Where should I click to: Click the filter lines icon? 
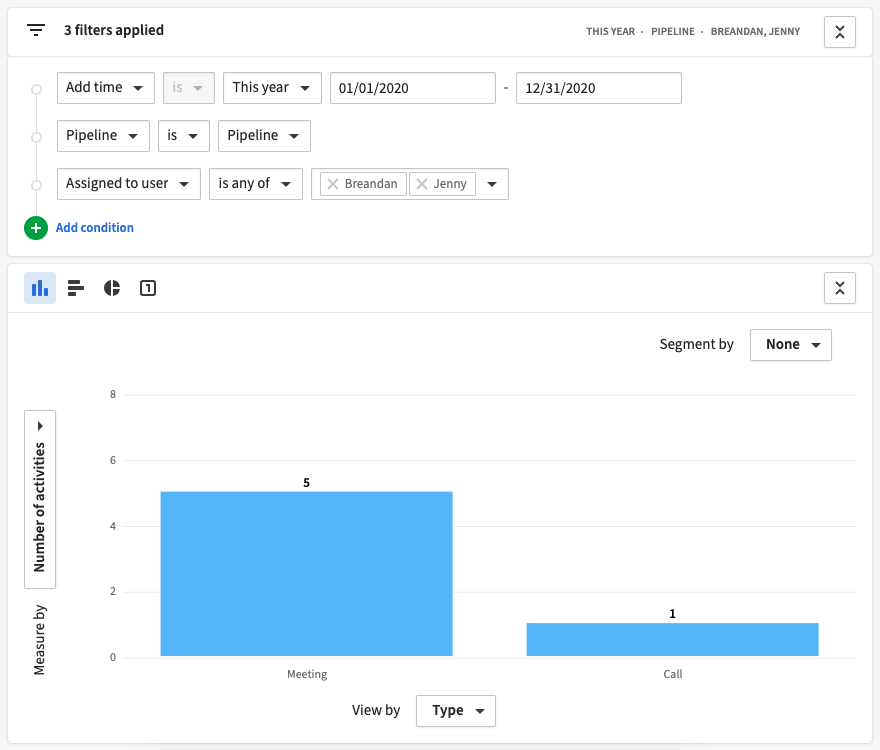[36, 30]
